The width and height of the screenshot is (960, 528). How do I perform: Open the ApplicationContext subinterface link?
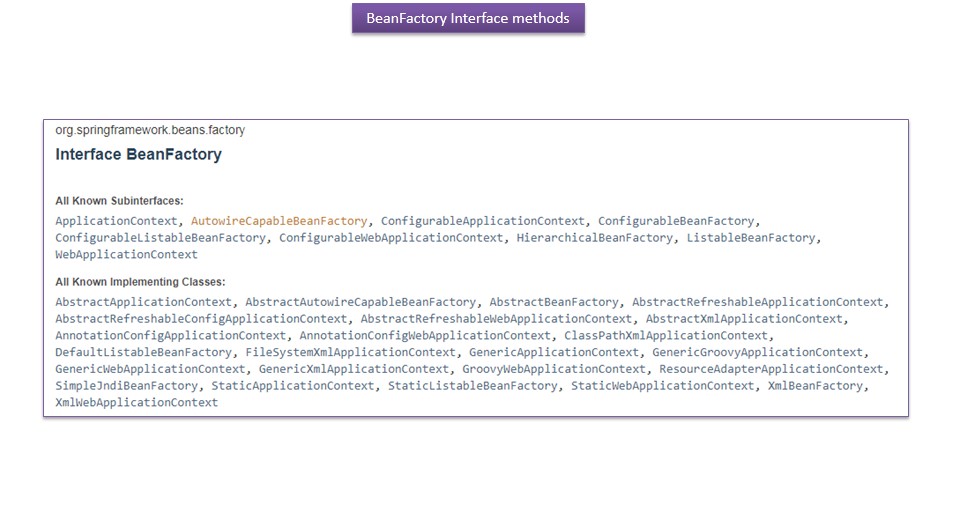(116, 221)
